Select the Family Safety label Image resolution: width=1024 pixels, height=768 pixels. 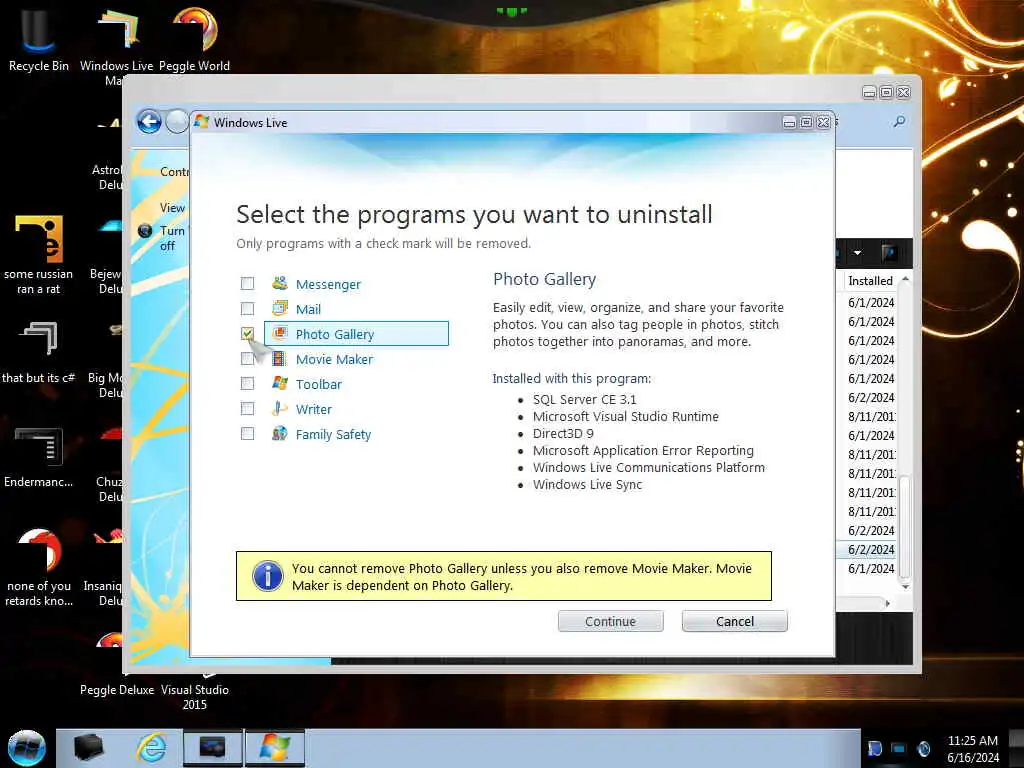[x=333, y=434]
